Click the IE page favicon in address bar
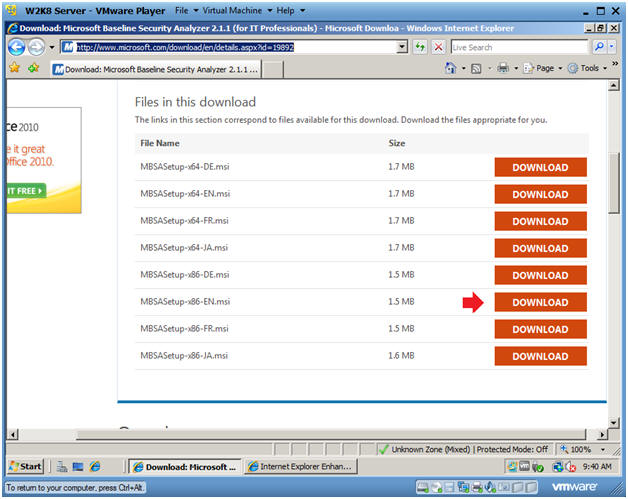 click(68, 47)
